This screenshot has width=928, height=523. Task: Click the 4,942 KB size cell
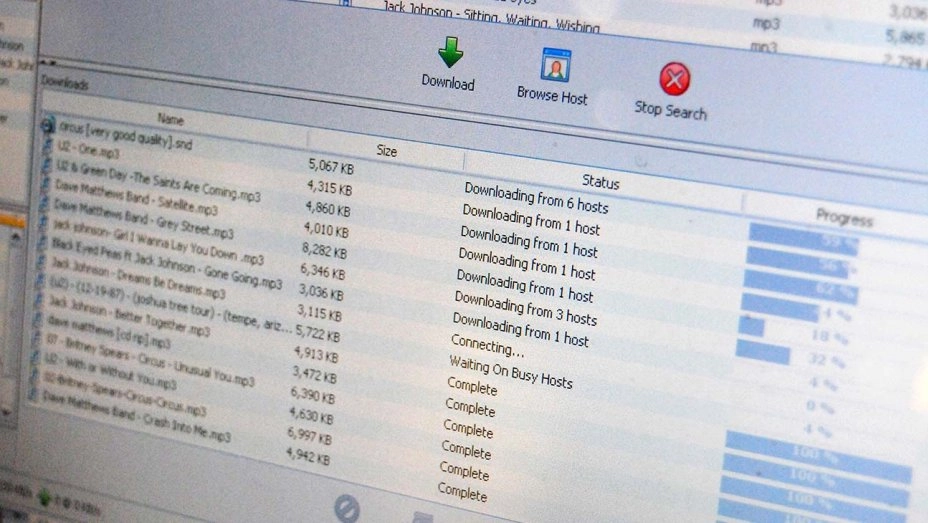(308, 456)
